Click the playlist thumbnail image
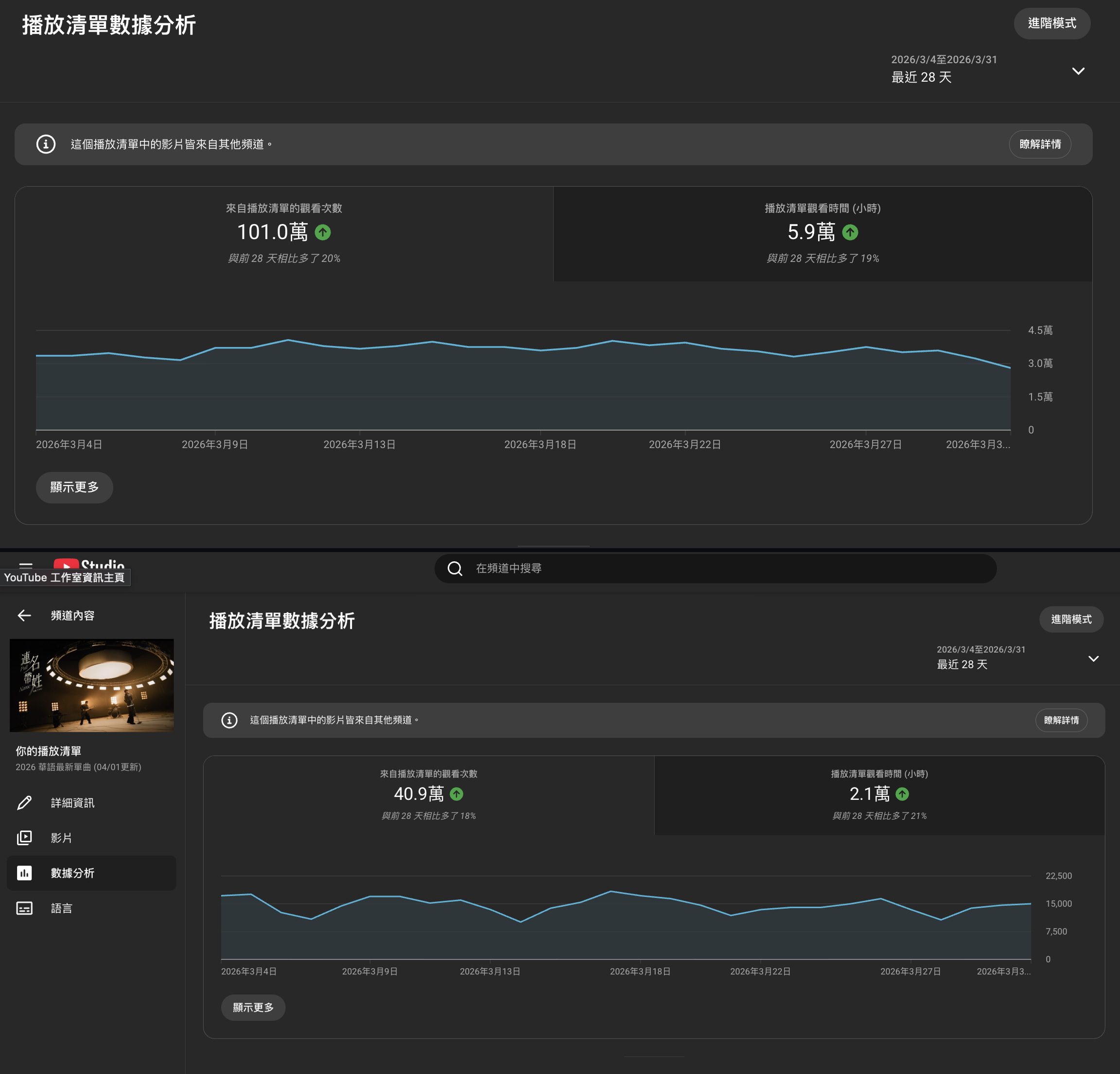The width and height of the screenshot is (1120, 1074). click(91, 685)
